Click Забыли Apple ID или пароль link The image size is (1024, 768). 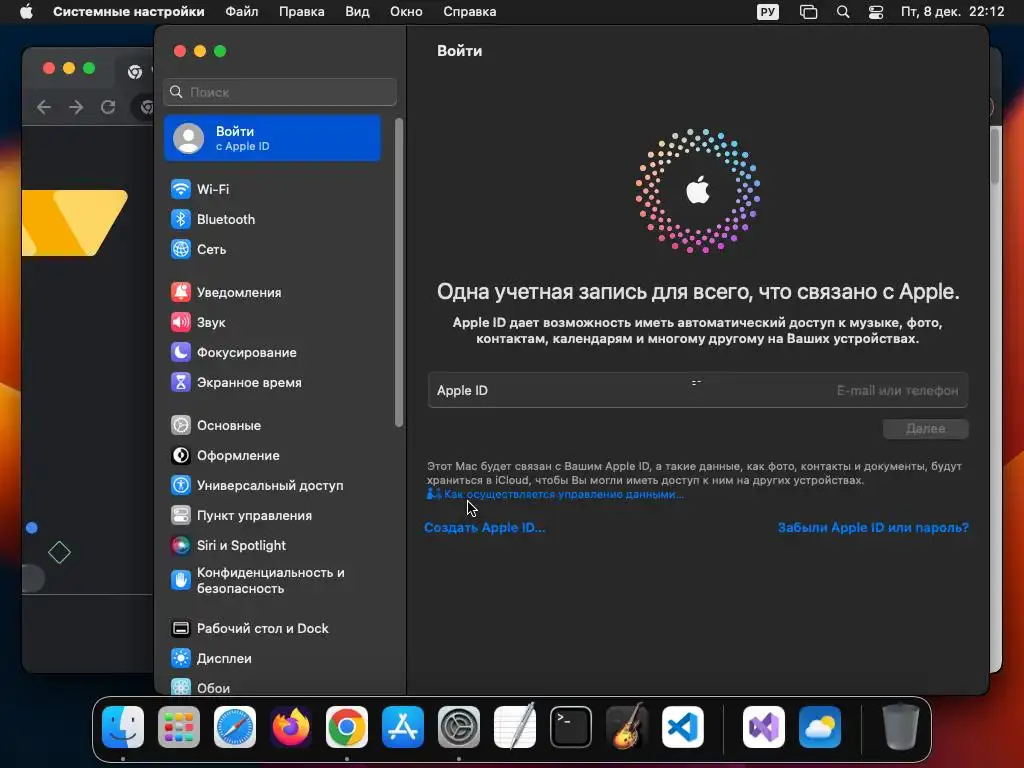873,528
